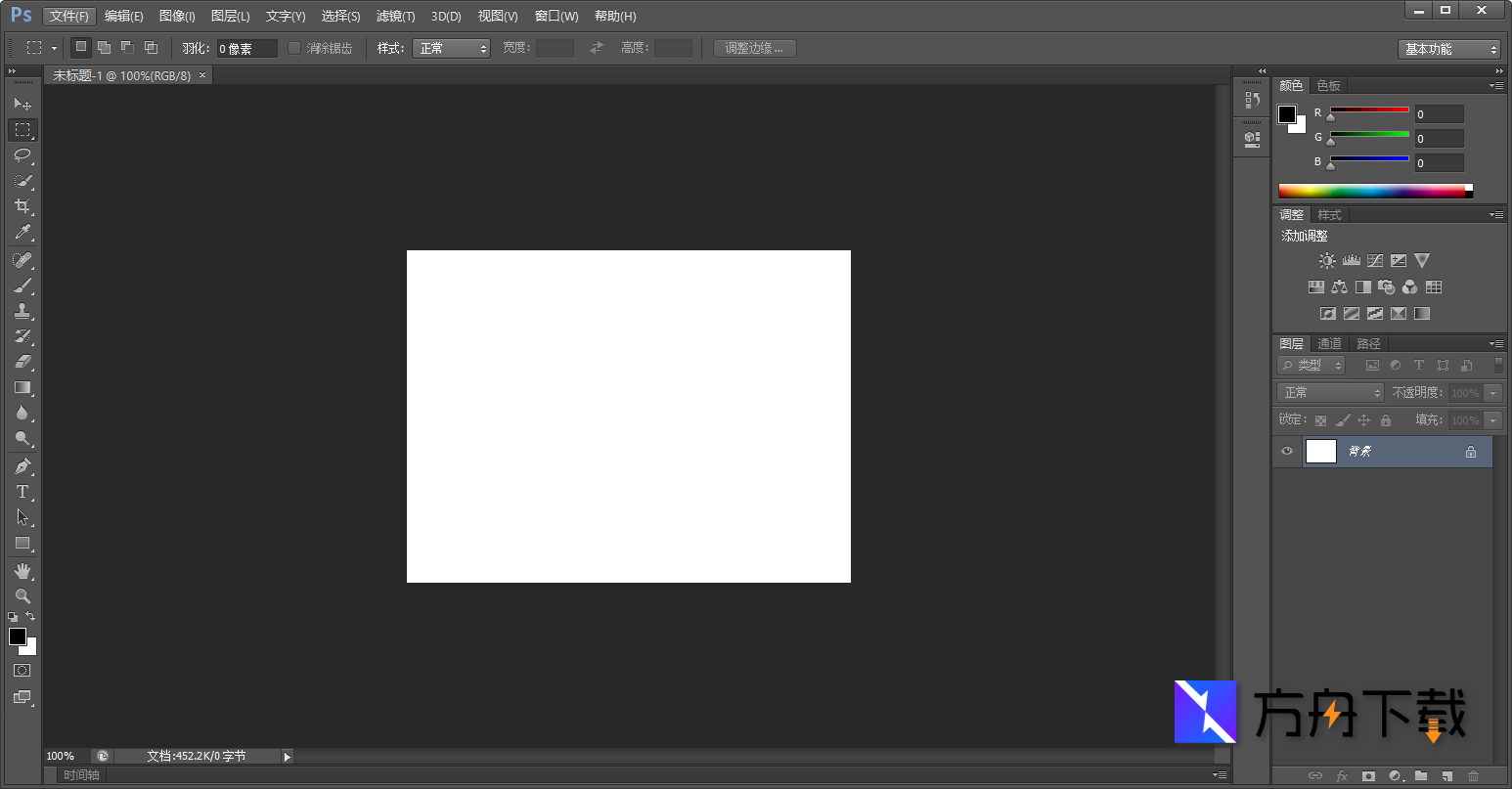Select the Horizontal Type tool
Viewport: 1512px width, 789px height.
click(x=22, y=492)
